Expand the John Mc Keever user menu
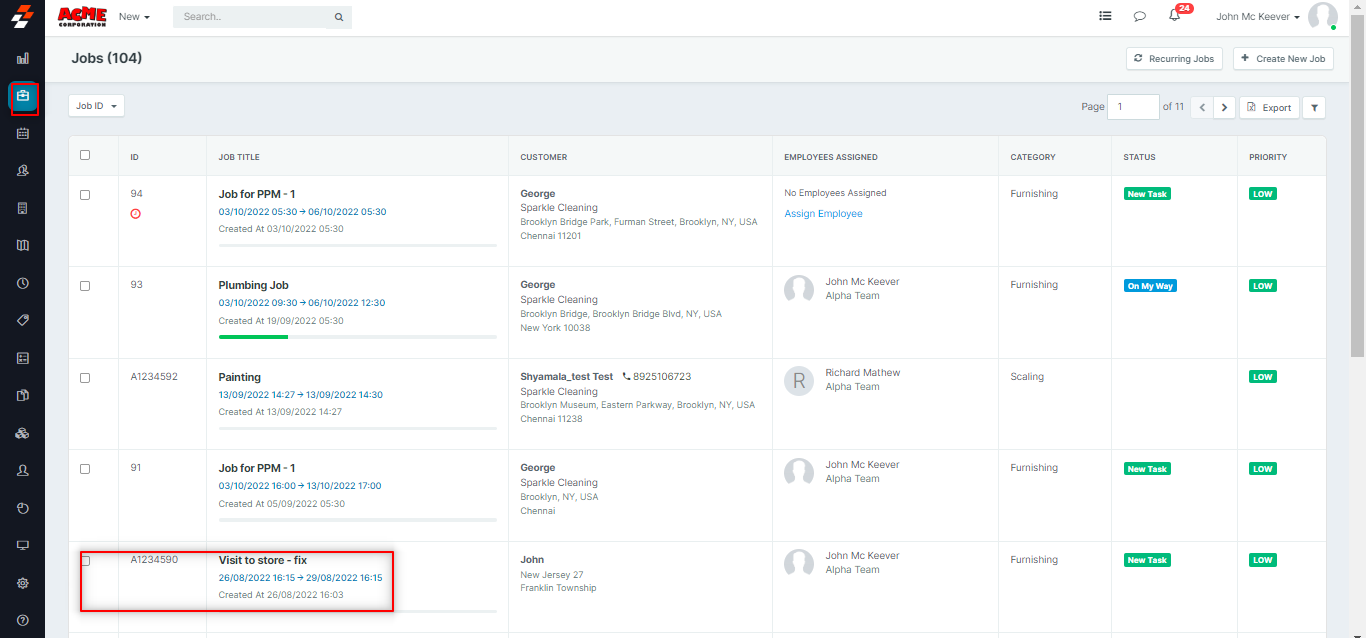Screen dimensions: 1366x638 tap(1257, 17)
